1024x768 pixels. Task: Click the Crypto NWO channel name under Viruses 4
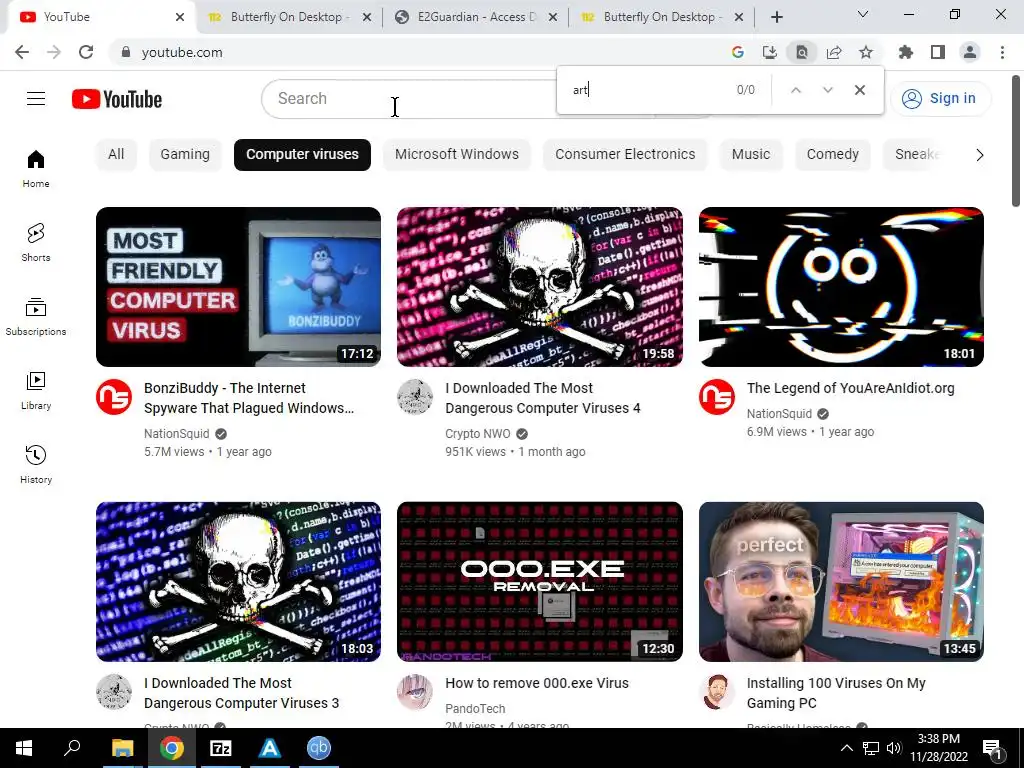pyautogui.click(x=477, y=434)
